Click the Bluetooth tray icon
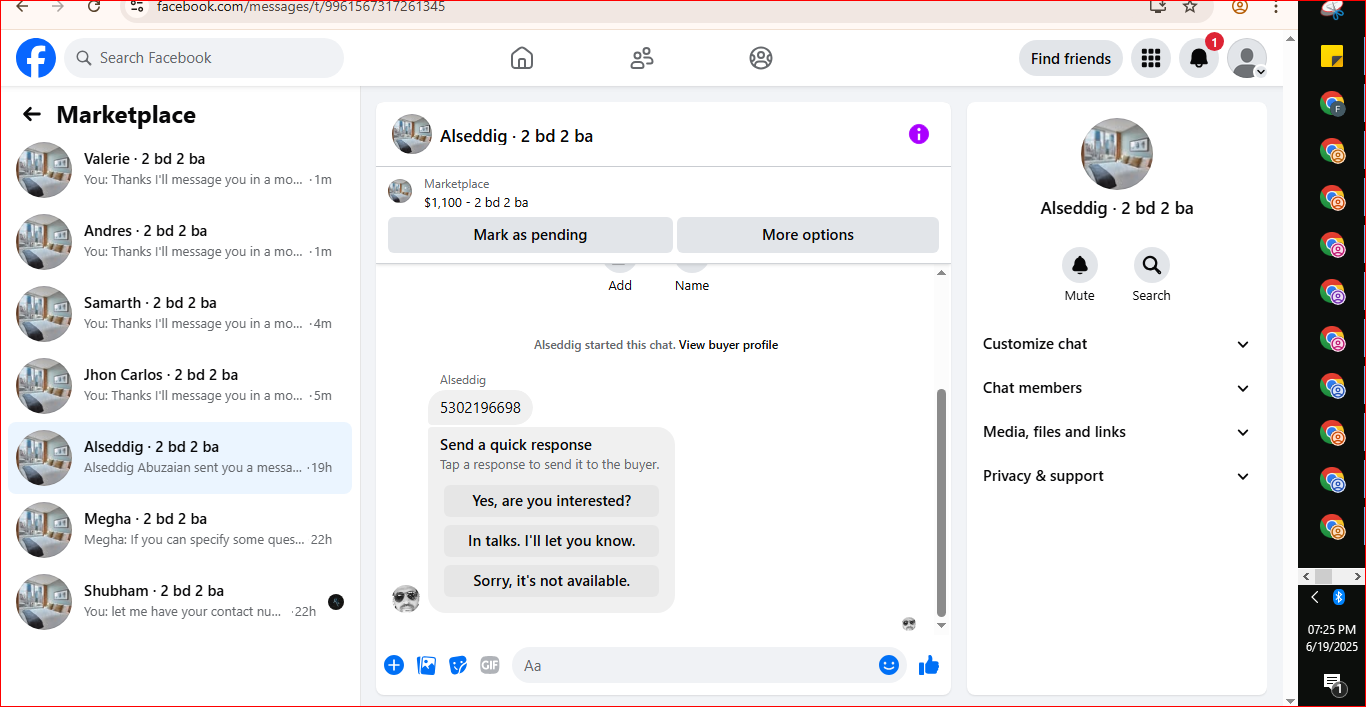Screen dimensions: 1366x707 pyautogui.click(x=1339, y=597)
